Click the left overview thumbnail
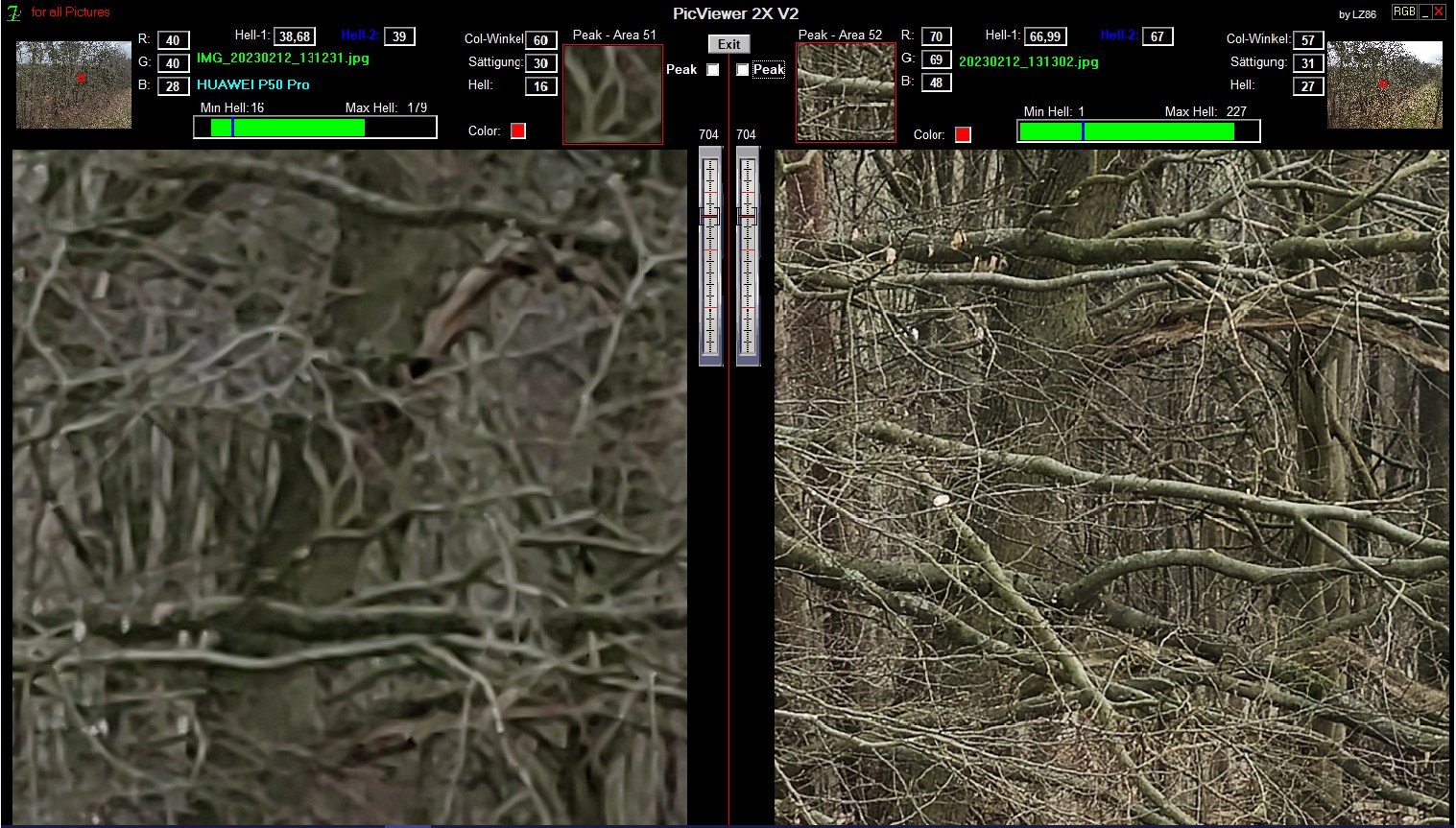 74,84
